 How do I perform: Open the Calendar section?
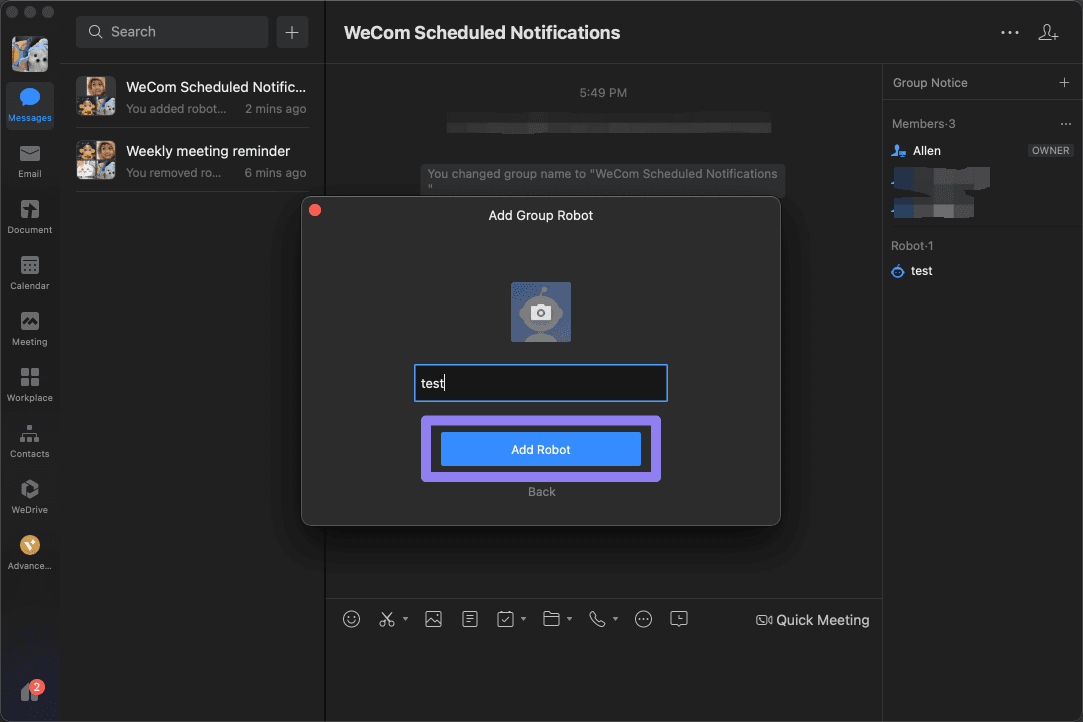[30, 271]
